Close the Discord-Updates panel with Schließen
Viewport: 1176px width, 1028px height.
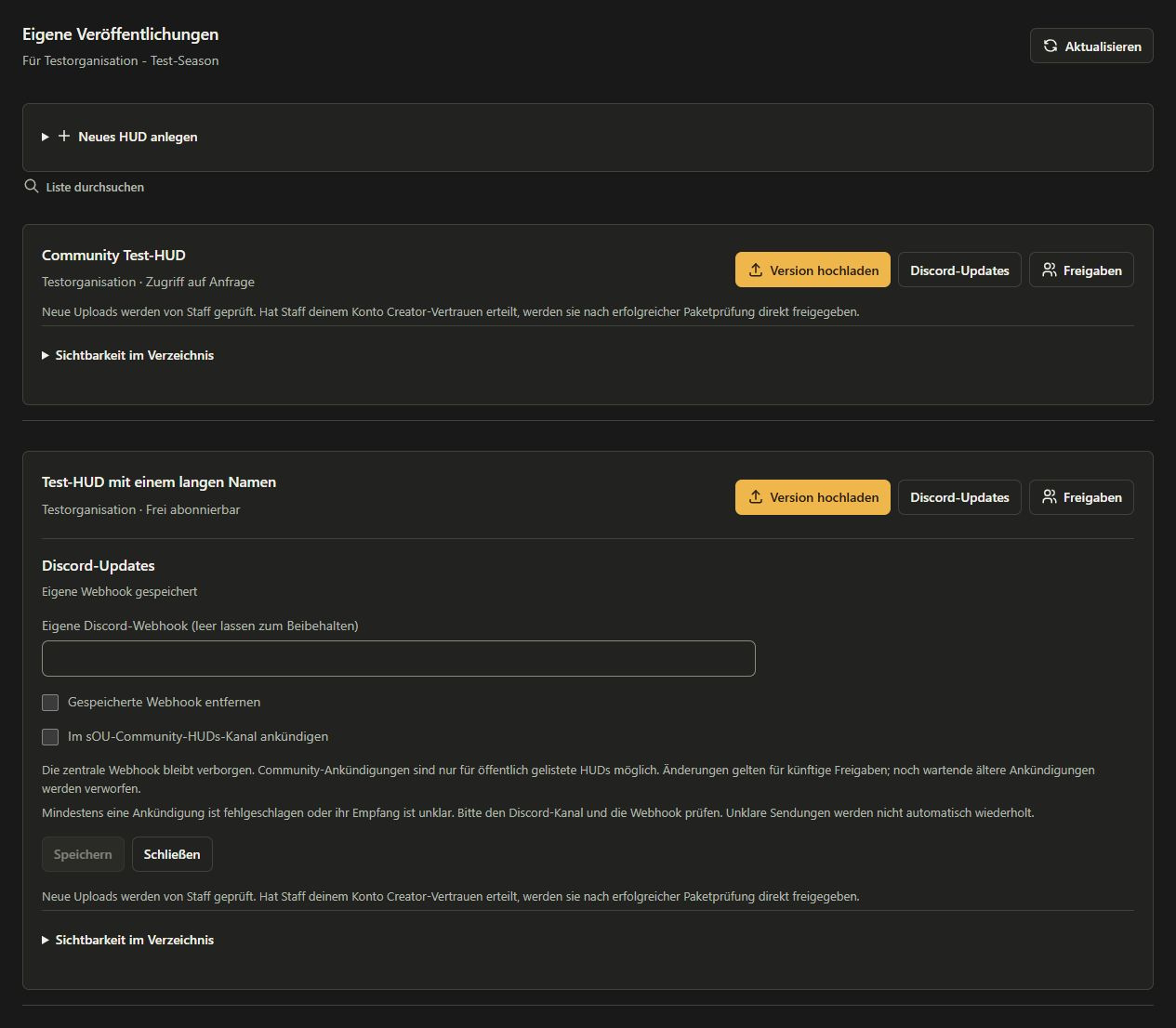(172, 854)
